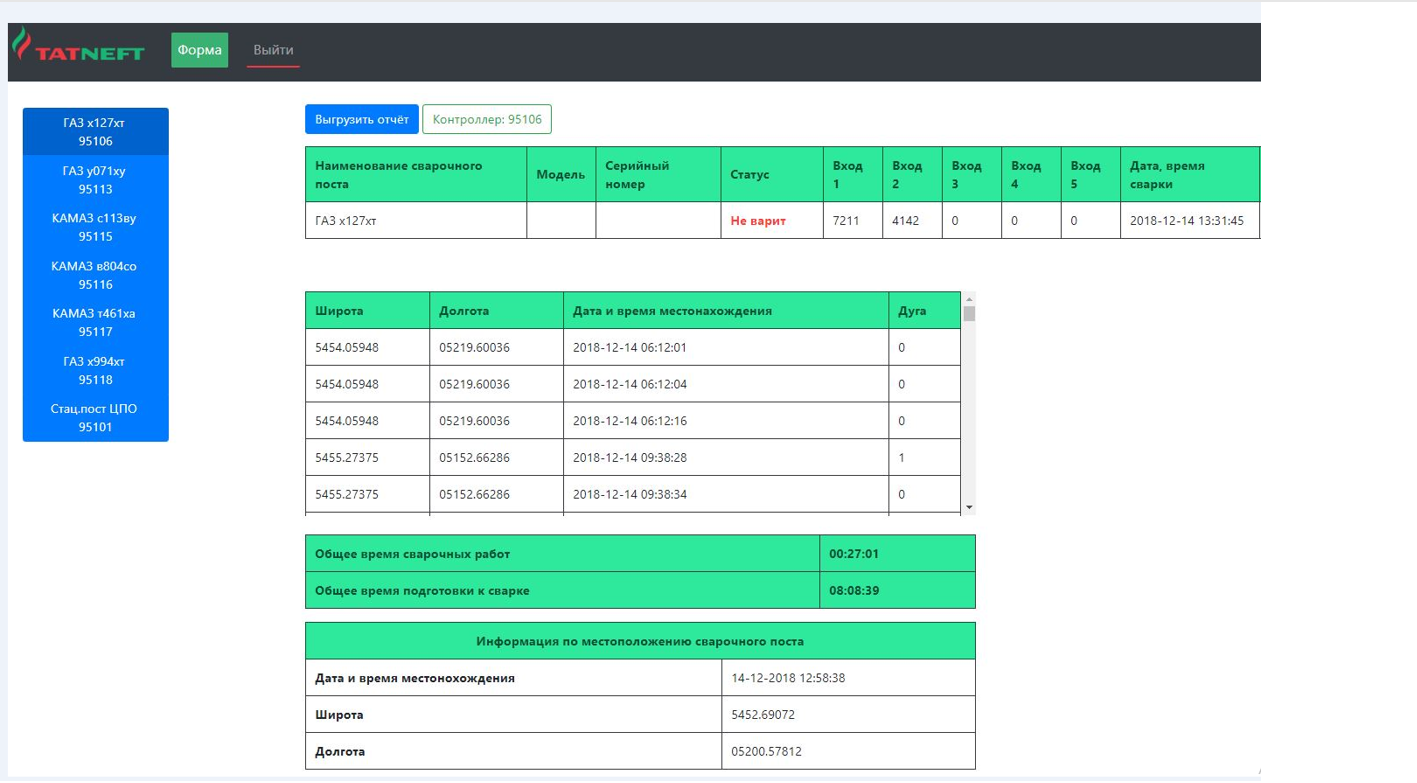Select КАМАЗ т461ха 95117 in sidebar

coord(96,322)
